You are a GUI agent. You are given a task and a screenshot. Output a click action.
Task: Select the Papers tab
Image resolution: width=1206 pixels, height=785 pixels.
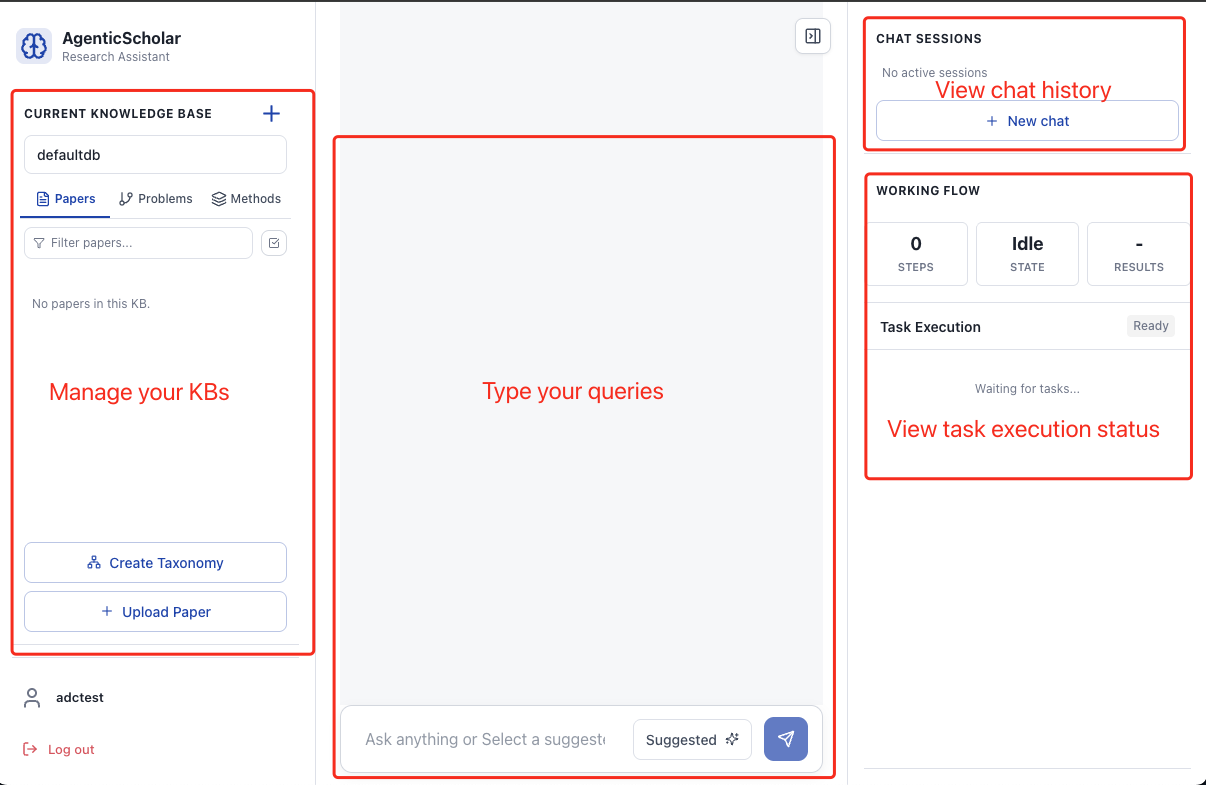64,198
